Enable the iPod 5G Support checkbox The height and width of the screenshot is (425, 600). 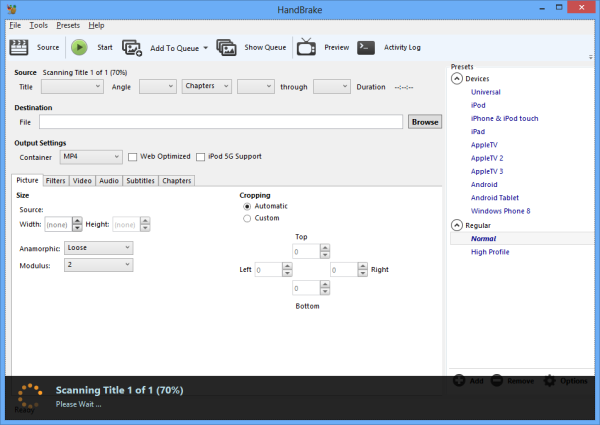pos(201,157)
